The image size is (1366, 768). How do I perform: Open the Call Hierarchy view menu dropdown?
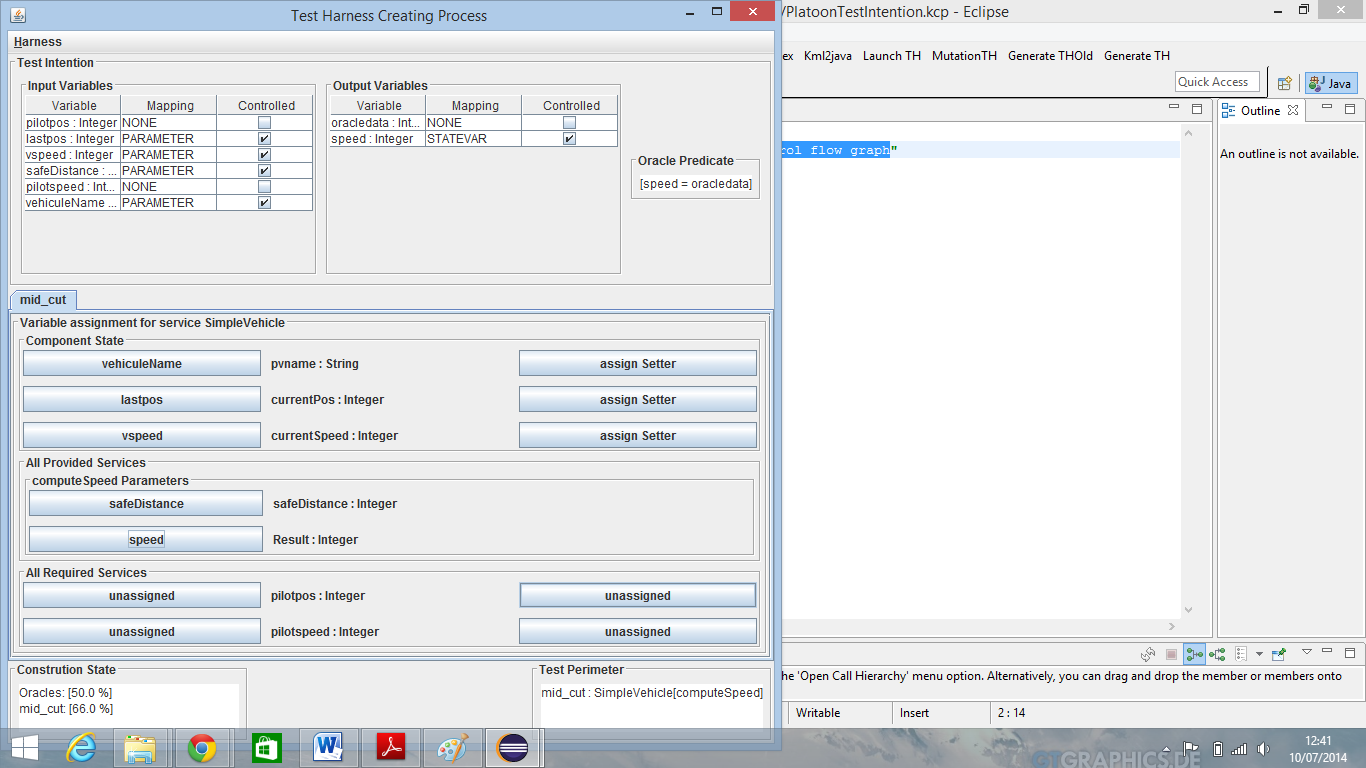coord(1306,653)
